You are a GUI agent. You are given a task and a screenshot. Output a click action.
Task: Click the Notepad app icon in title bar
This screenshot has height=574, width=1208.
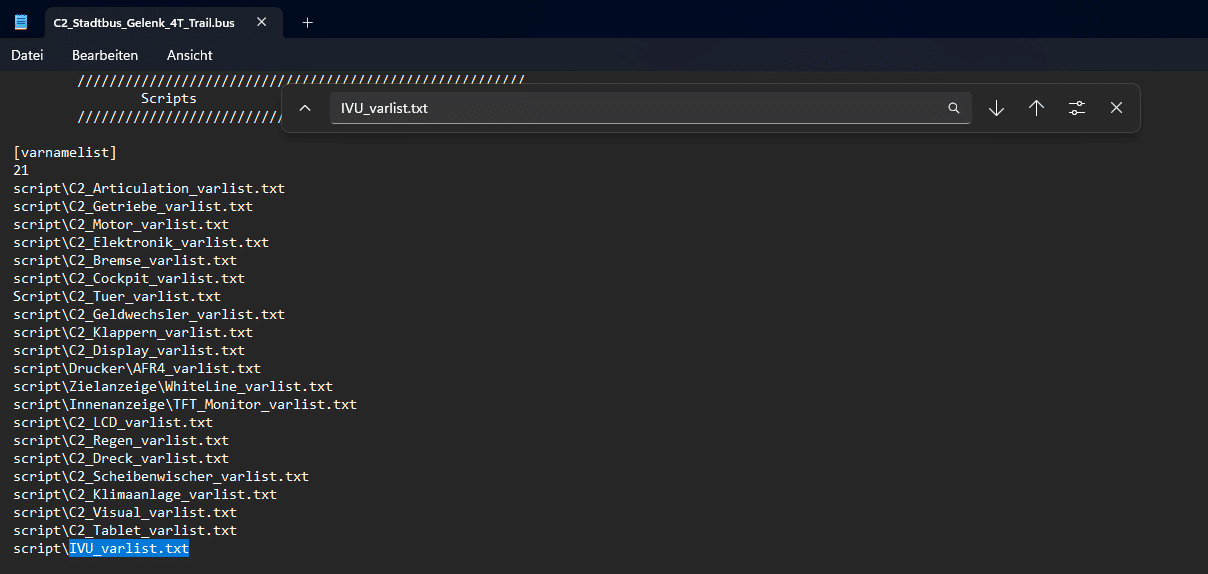tap(21, 22)
